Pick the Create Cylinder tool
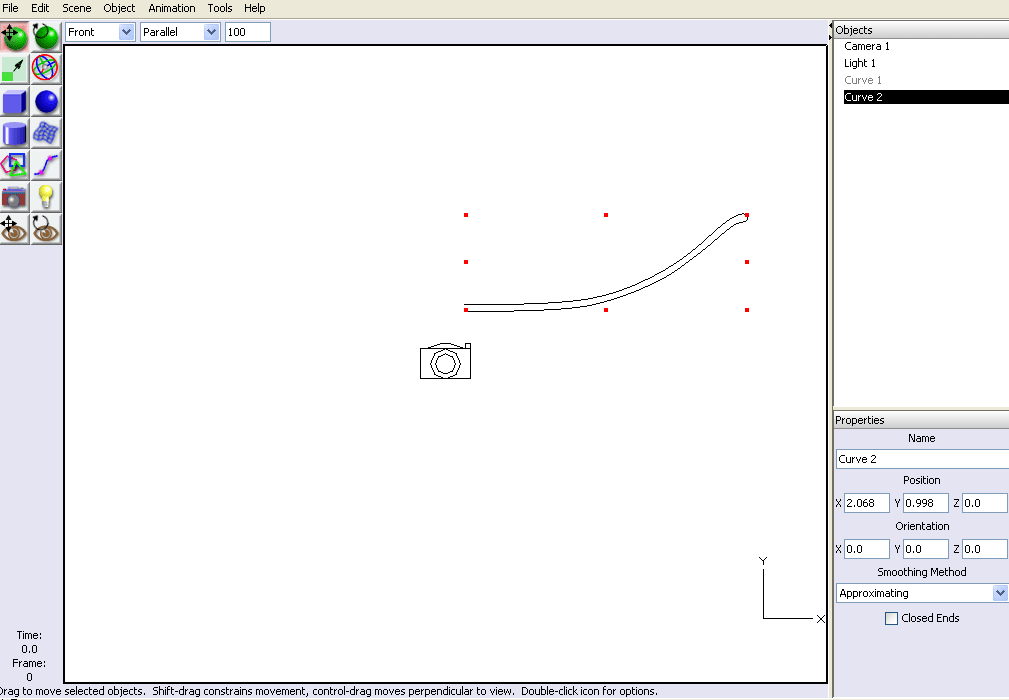The image size is (1009, 700). (15, 133)
